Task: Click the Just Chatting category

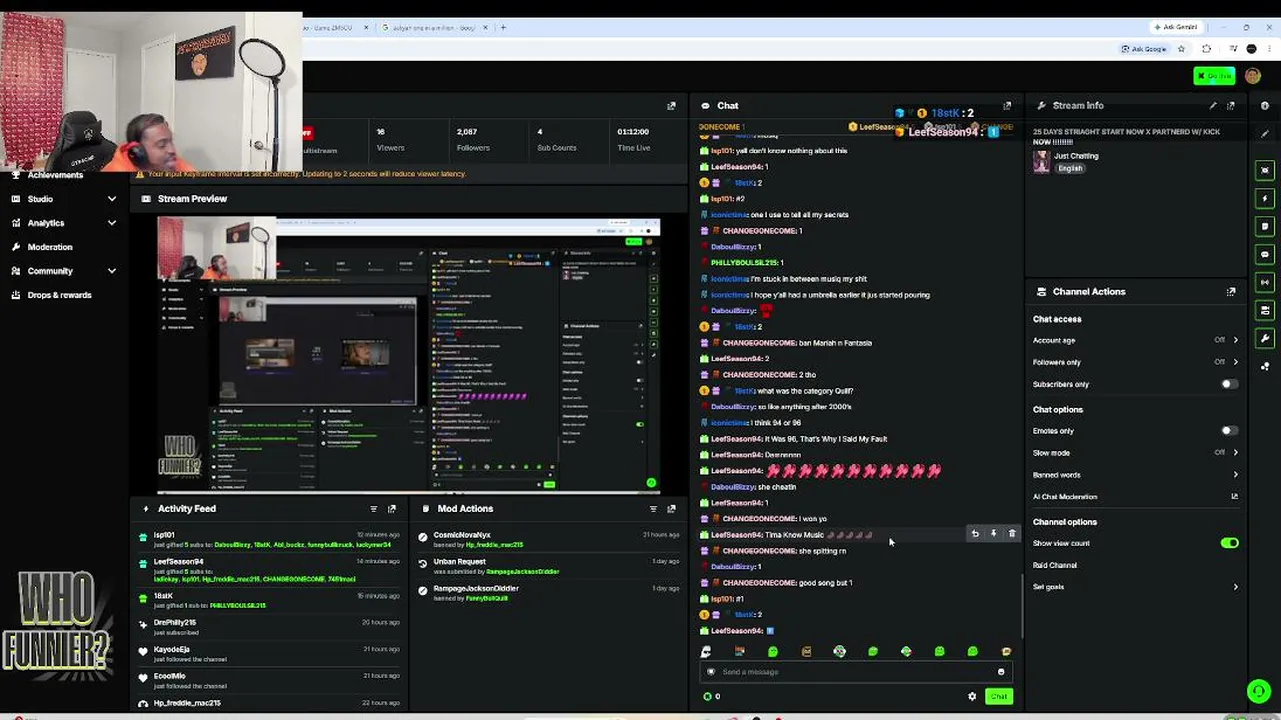Action: [1076, 156]
